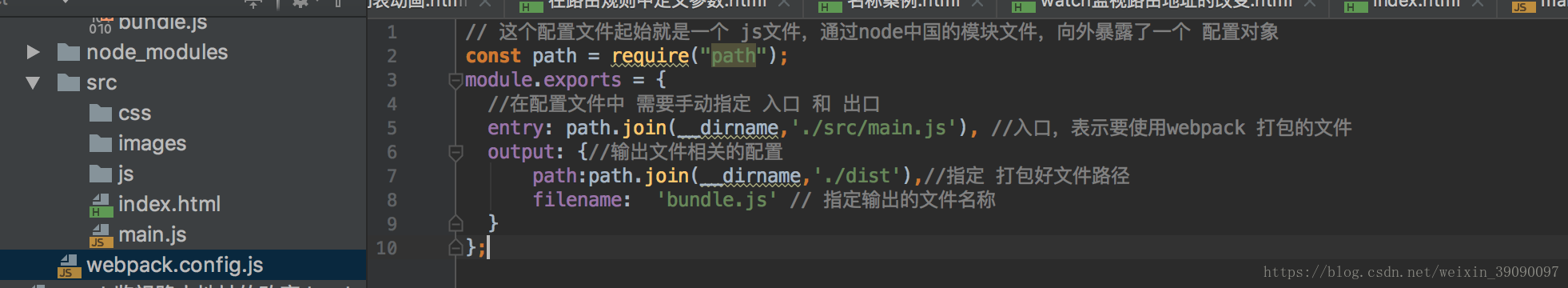The height and width of the screenshot is (288, 1568).
Task: Collapse the module.exports code fold on line 3
Action: tap(456, 80)
